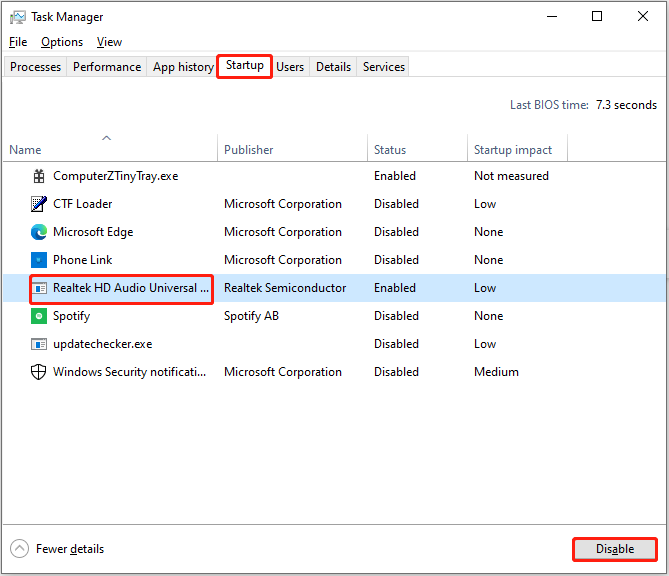This screenshot has width=669, height=576.
Task: Click the Phone Link icon
Action: click(x=39, y=260)
